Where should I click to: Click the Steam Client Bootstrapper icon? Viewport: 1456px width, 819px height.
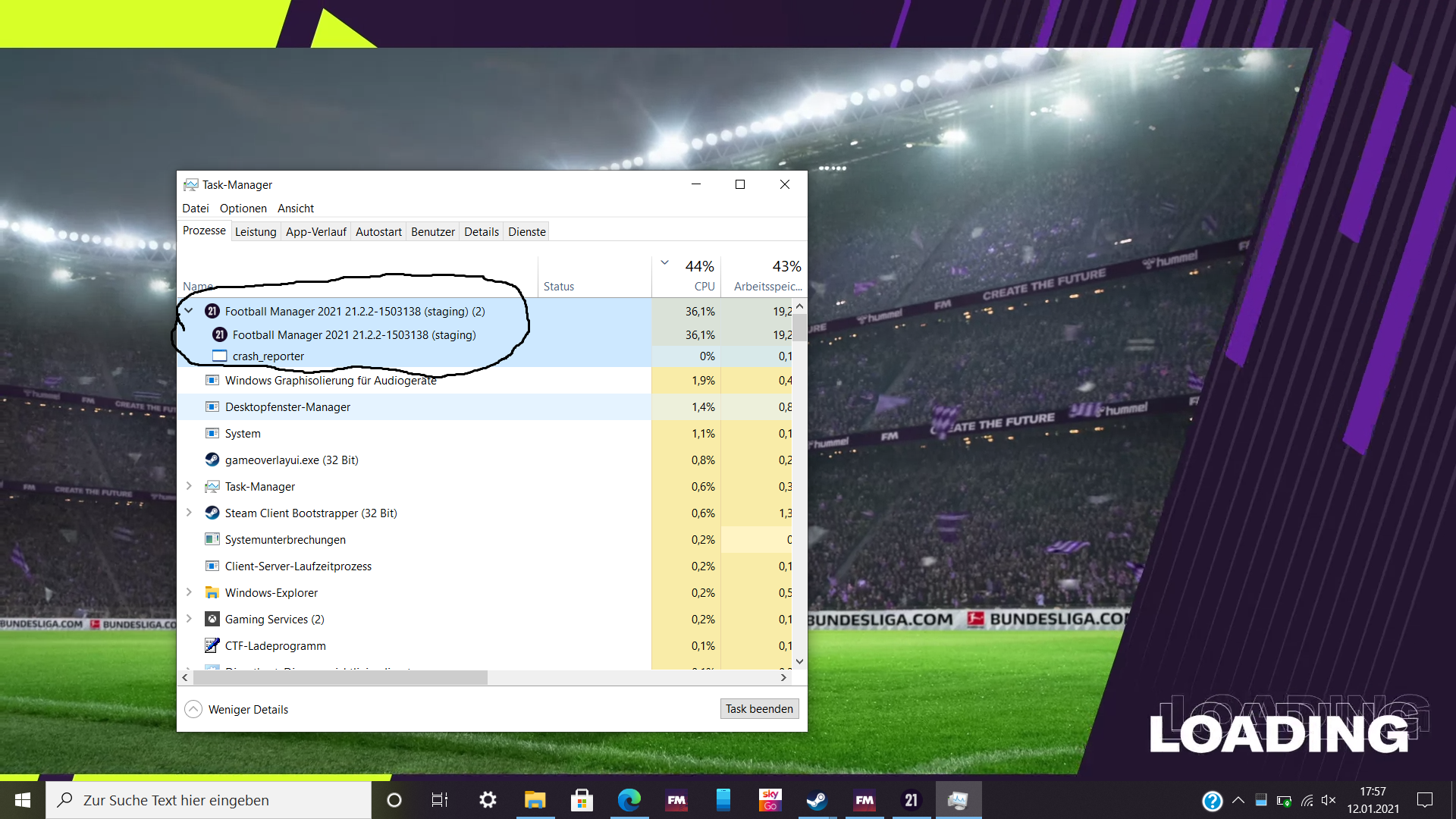212,513
